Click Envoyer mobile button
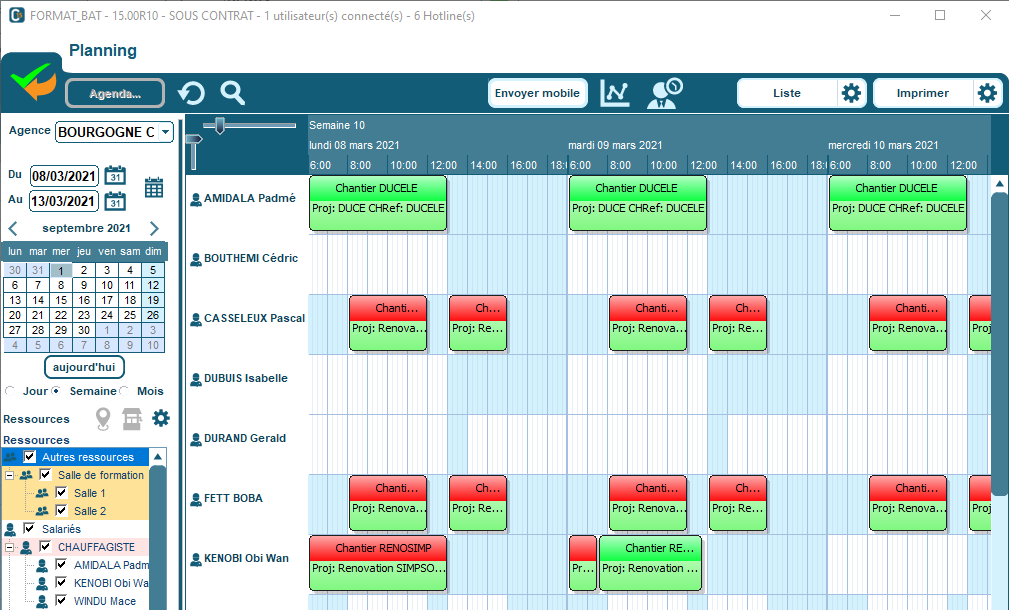This screenshot has width=1009, height=610. click(x=537, y=93)
